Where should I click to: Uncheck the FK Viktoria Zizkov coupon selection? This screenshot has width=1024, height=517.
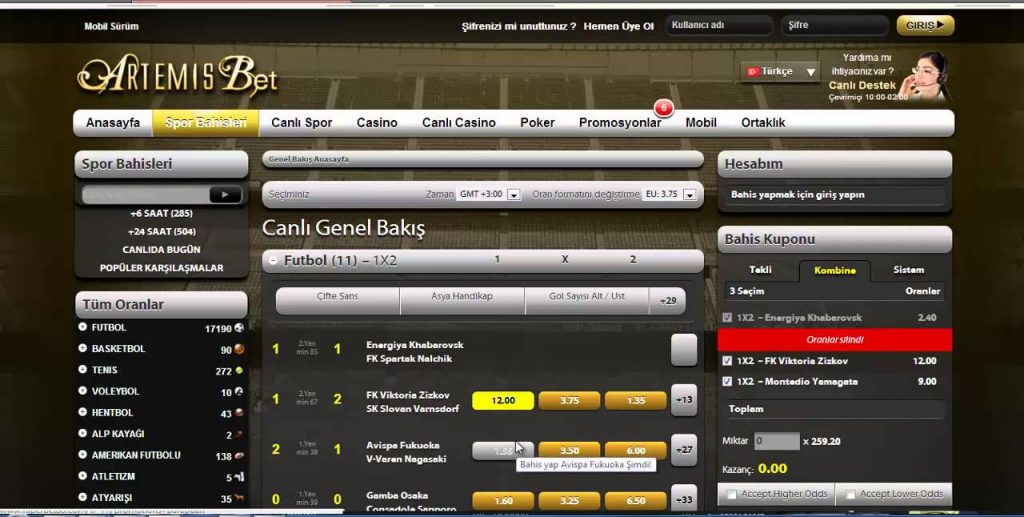[x=727, y=360]
